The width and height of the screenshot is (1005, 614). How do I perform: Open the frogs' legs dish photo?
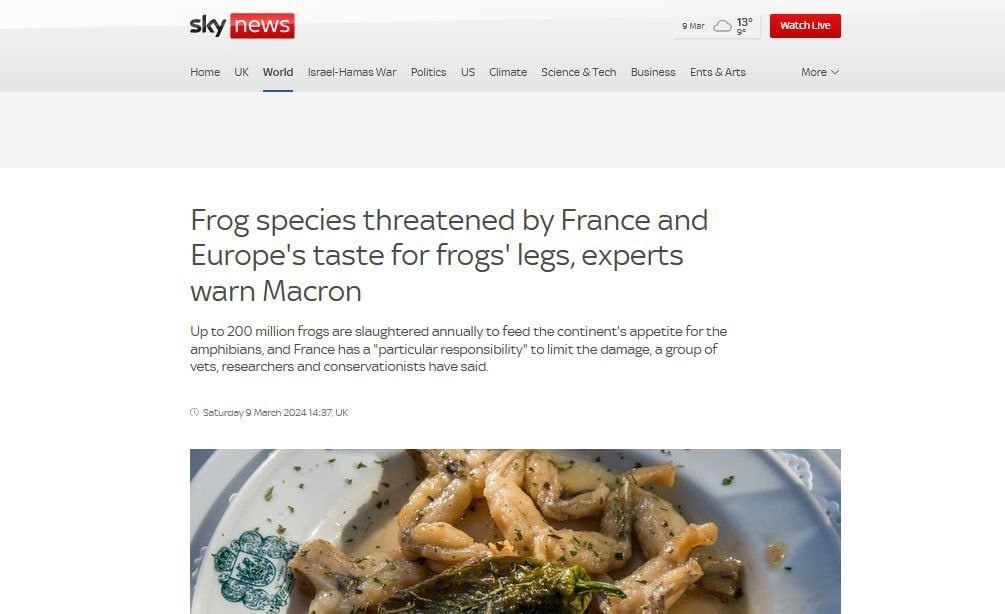point(515,531)
